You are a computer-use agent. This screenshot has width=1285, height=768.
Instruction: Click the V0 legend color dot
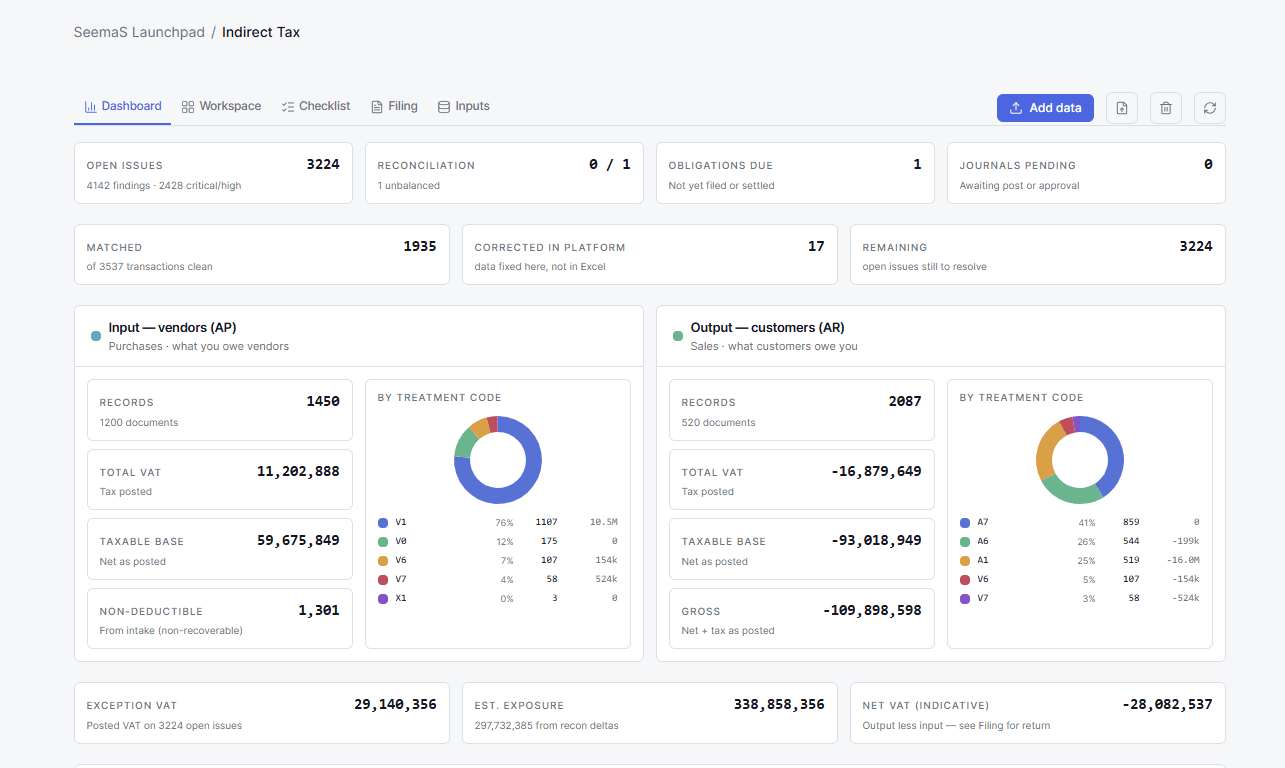[382, 541]
